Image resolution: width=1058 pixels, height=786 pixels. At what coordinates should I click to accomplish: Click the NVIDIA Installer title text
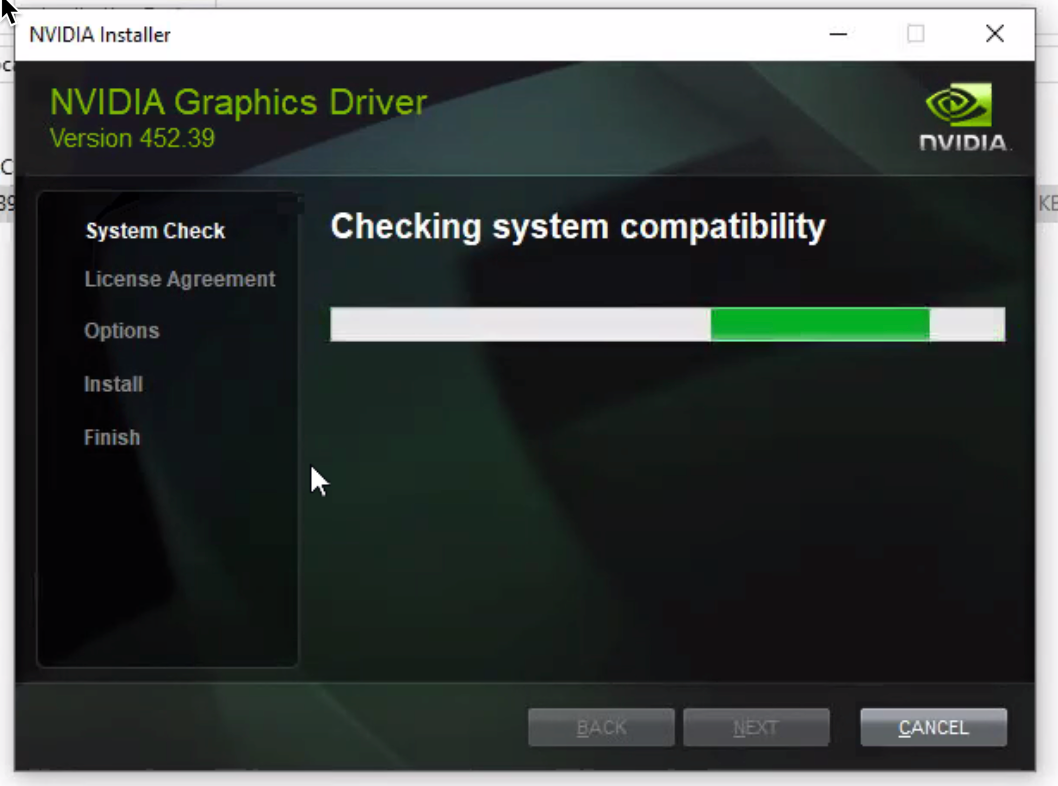pyautogui.click(x=100, y=35)
